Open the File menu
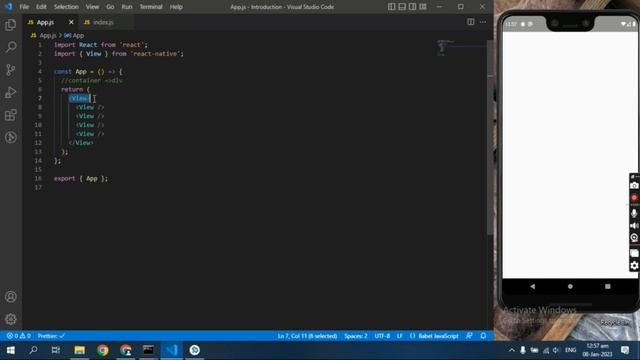 [24, 7]
